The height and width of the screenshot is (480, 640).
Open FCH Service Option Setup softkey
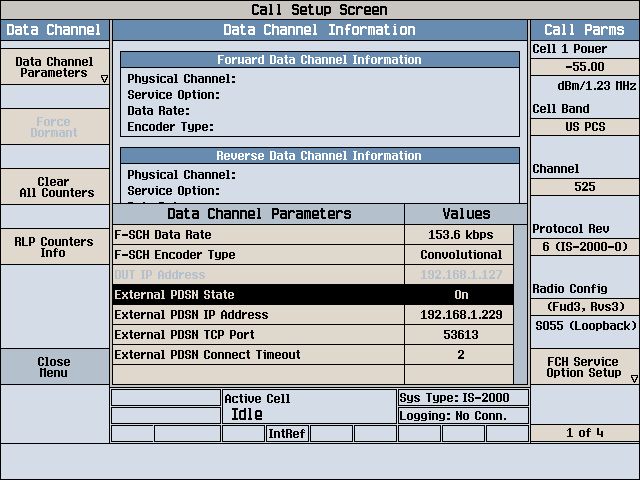point(584,367)
